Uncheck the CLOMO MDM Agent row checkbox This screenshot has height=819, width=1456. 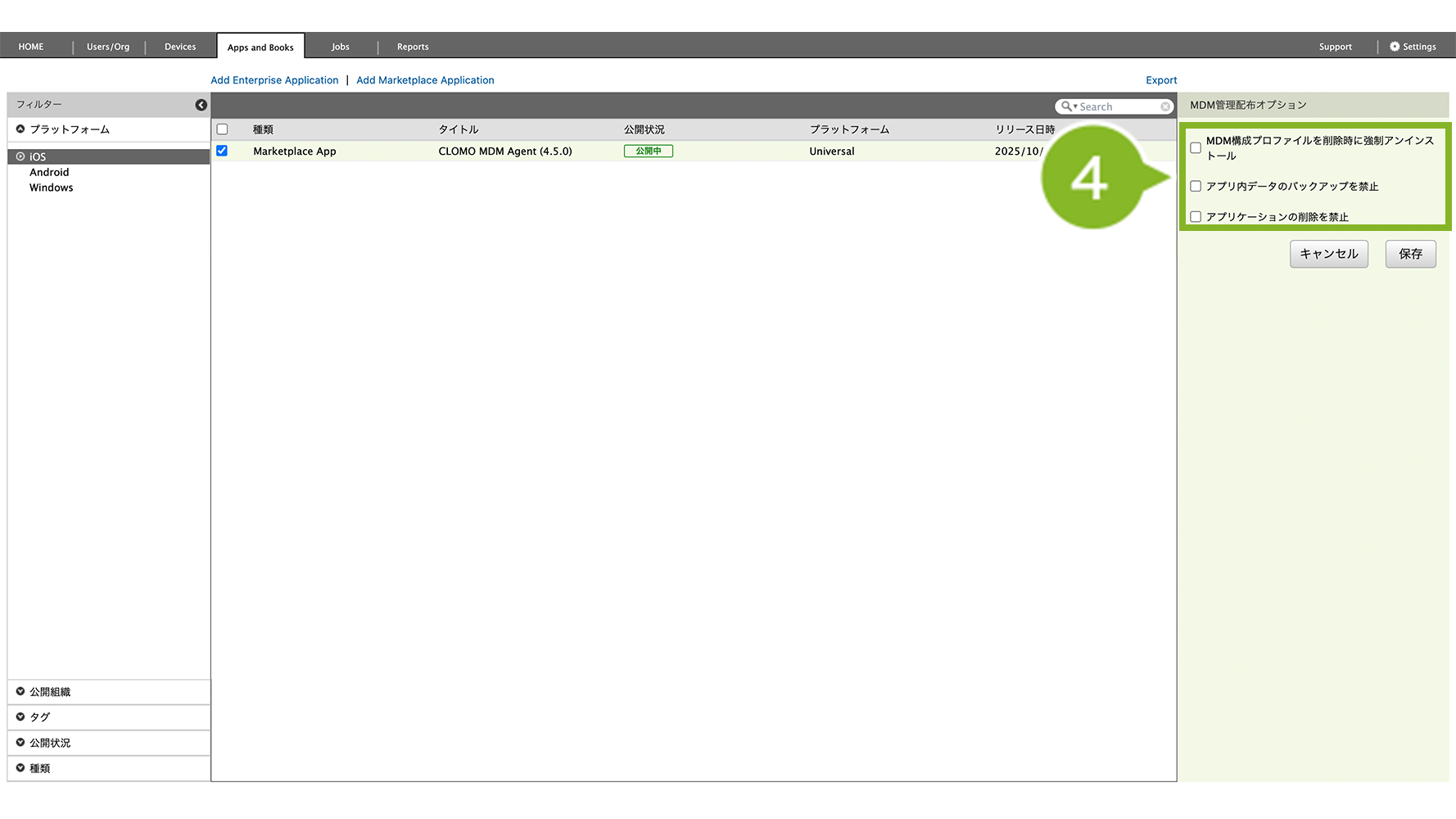(222, 151)
